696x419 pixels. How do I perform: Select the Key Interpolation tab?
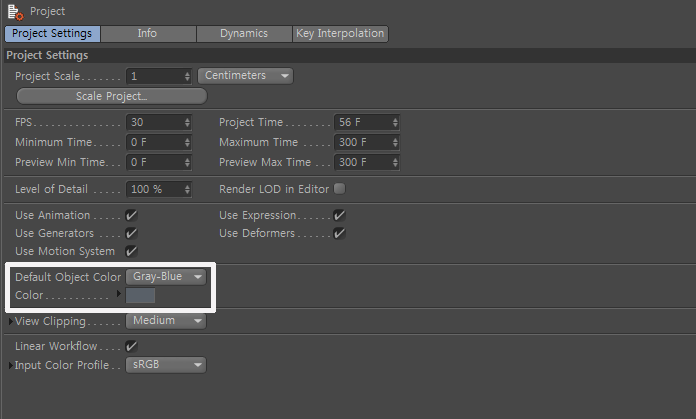point(340,34)
